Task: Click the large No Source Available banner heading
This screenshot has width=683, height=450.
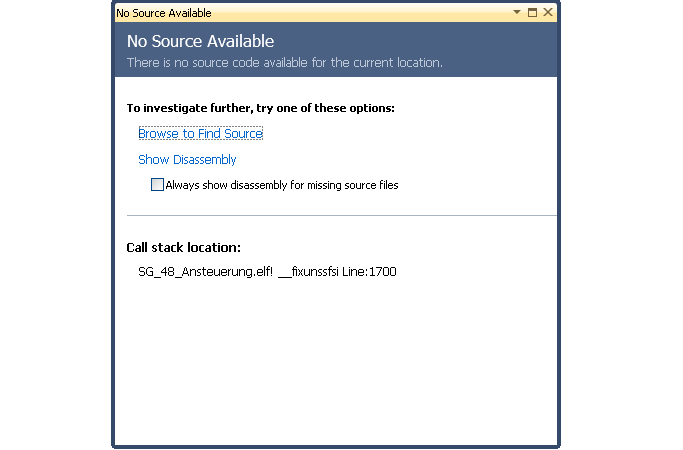Action: [200, 41]
